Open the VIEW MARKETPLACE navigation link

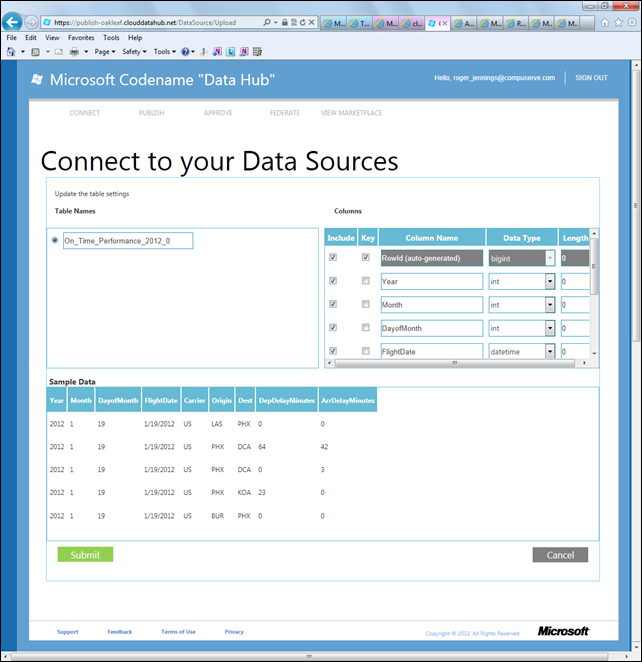[x=351, y=113]
